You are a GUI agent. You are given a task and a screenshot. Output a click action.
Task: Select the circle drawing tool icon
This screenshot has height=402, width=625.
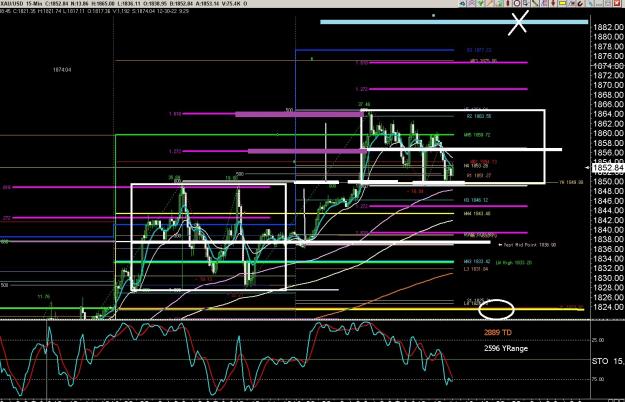517,4
